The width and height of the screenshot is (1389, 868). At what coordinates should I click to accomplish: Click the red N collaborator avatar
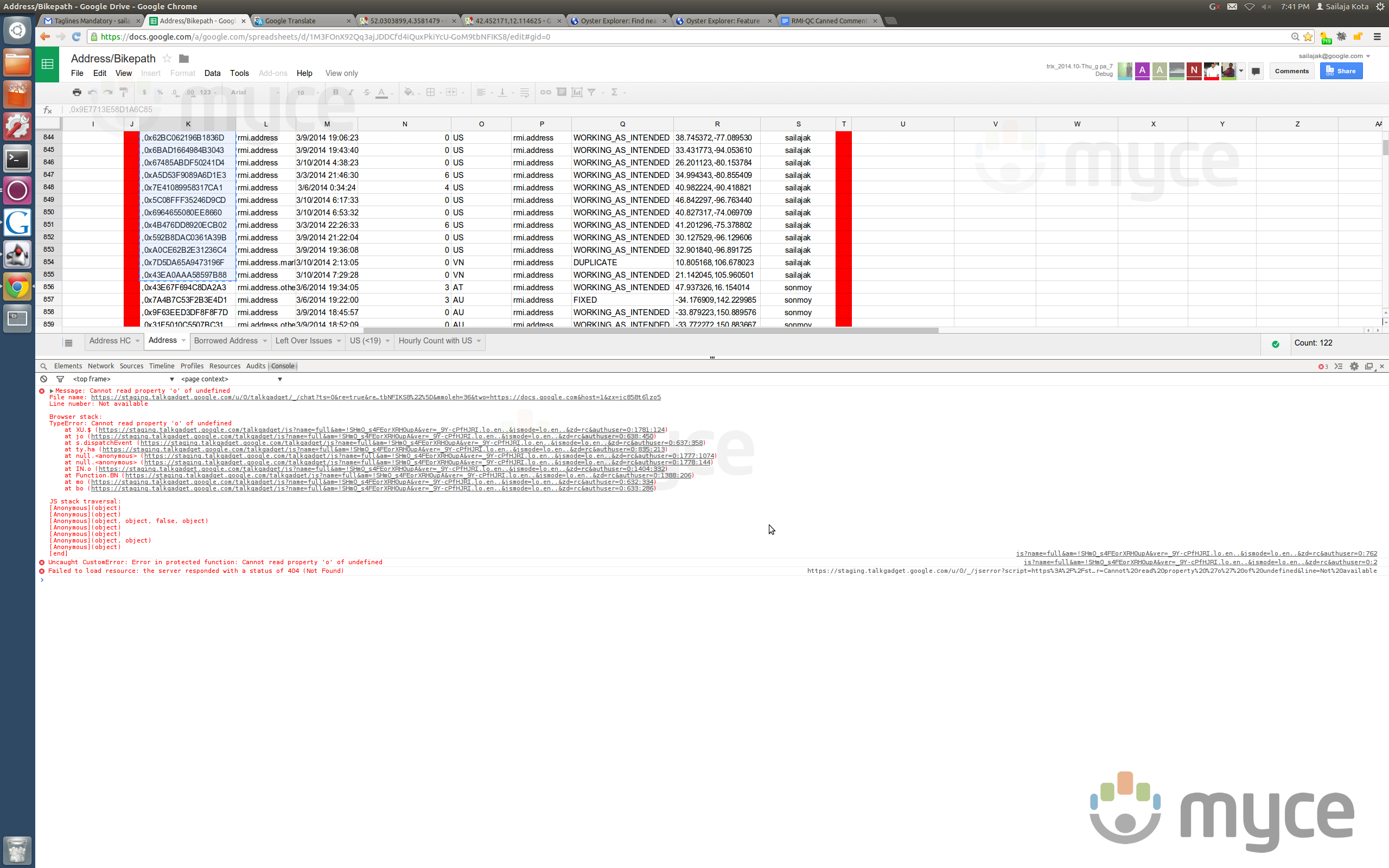tap(1194, 71)
